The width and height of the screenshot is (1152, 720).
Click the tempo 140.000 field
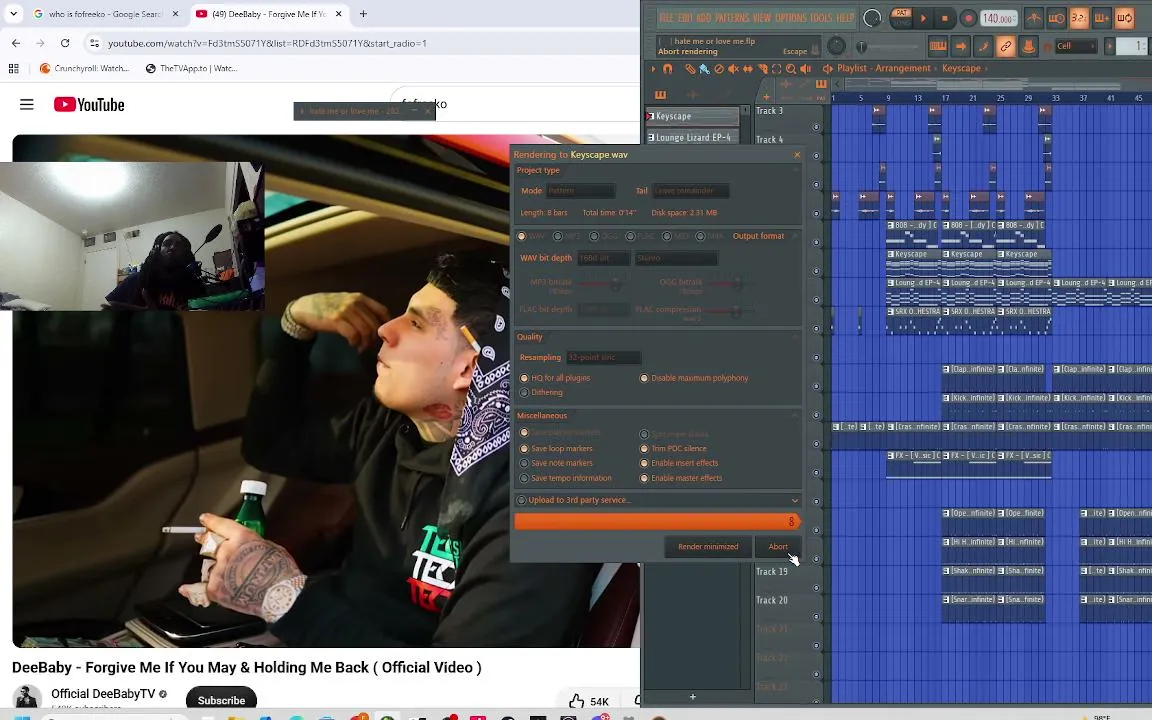pyautogui.click(x=999, y=18)
